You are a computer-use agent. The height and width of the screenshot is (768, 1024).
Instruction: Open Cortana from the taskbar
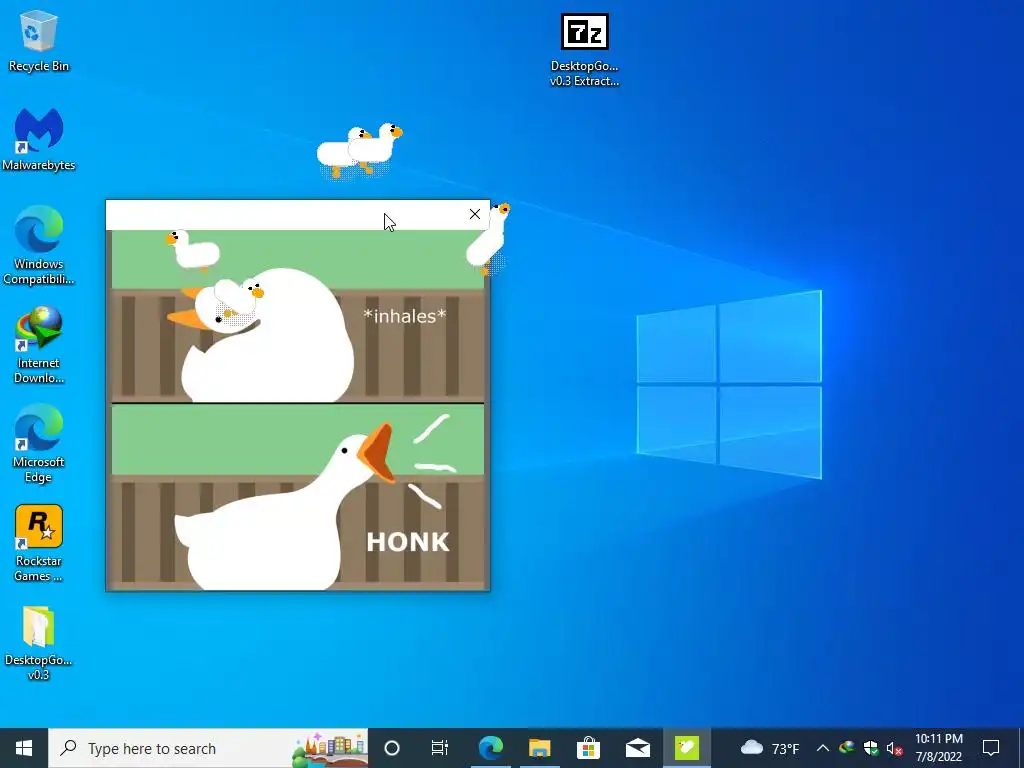[392, 748]
